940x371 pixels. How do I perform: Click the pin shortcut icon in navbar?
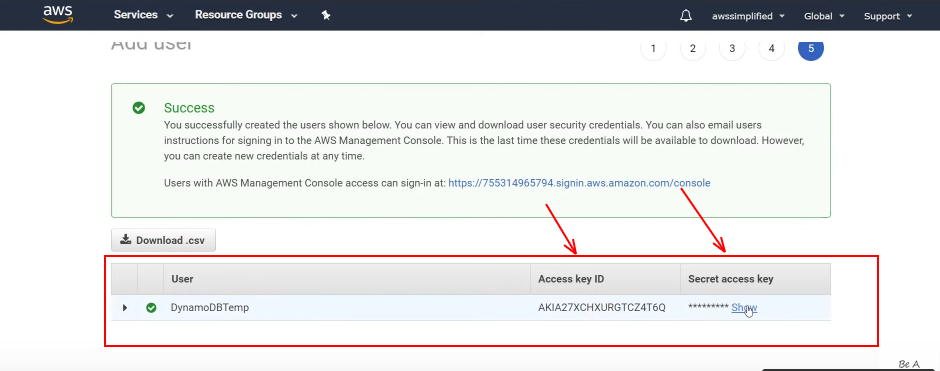coord(326,16)
